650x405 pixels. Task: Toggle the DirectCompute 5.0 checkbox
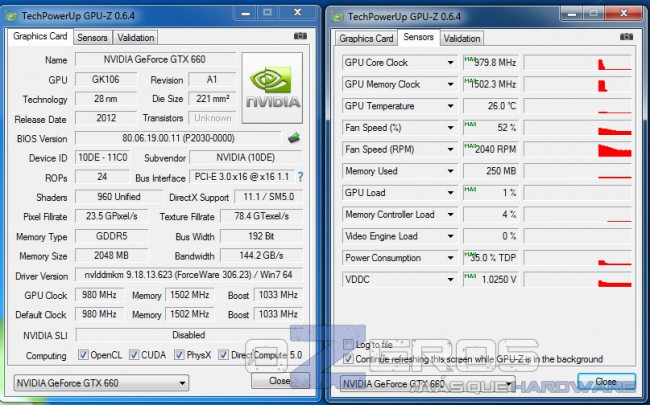(x=223, y=355)
